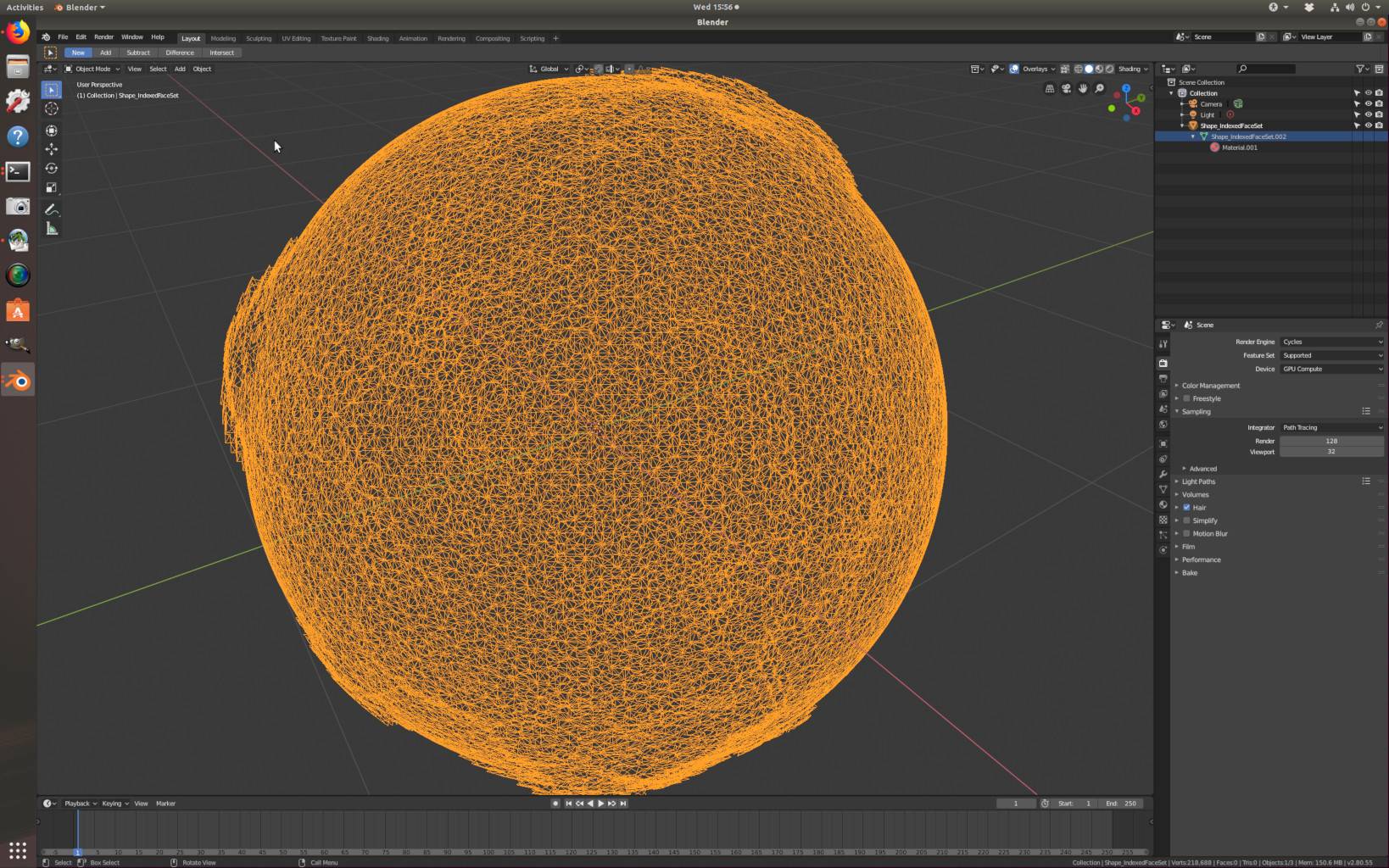This screenshot has height=868, width=1389.
Task: Click the outliner new collection icon
Action: (x=1379, y=69)
